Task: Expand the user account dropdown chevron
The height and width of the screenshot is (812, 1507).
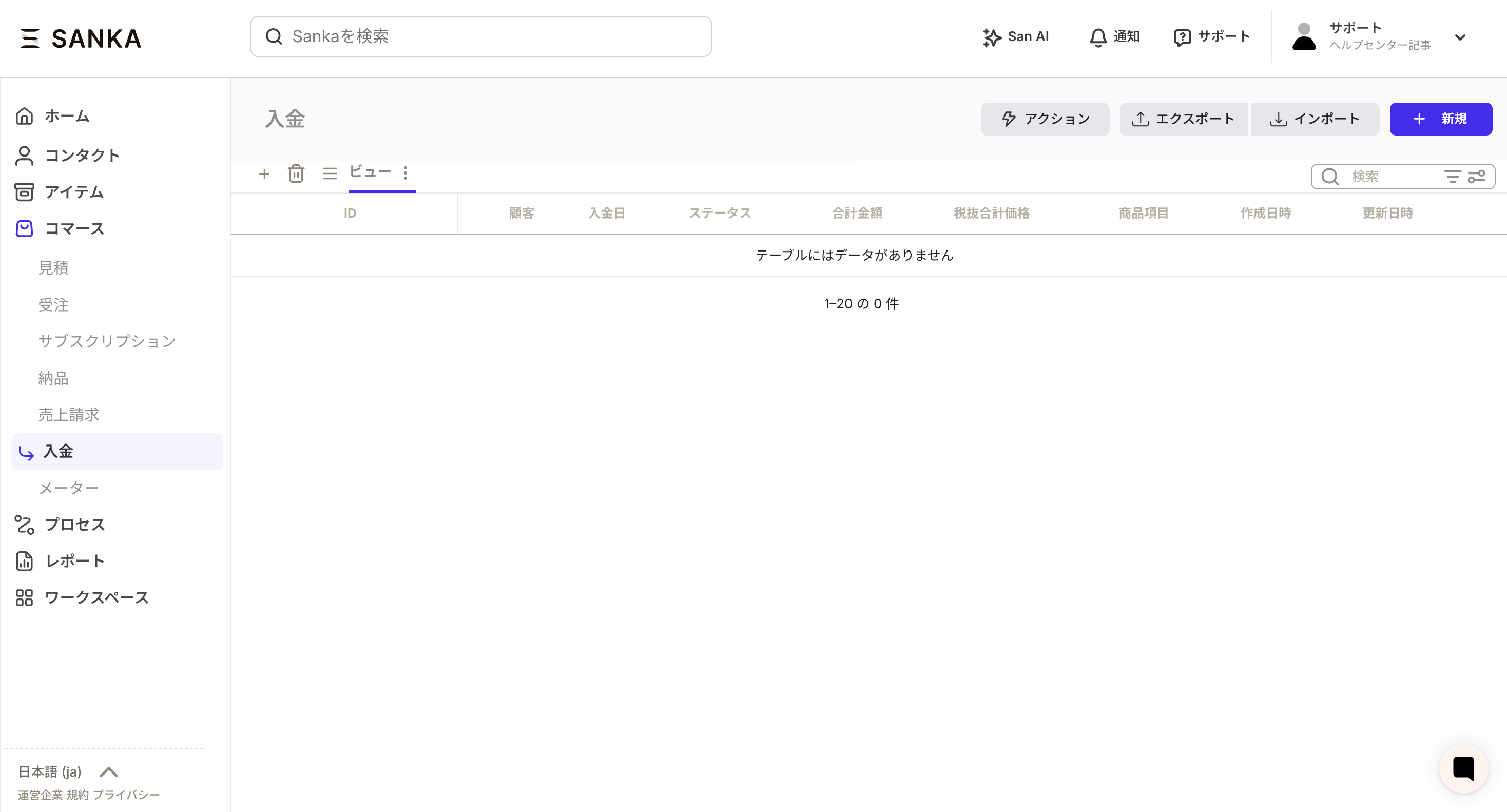Action: pos(1460,37)
